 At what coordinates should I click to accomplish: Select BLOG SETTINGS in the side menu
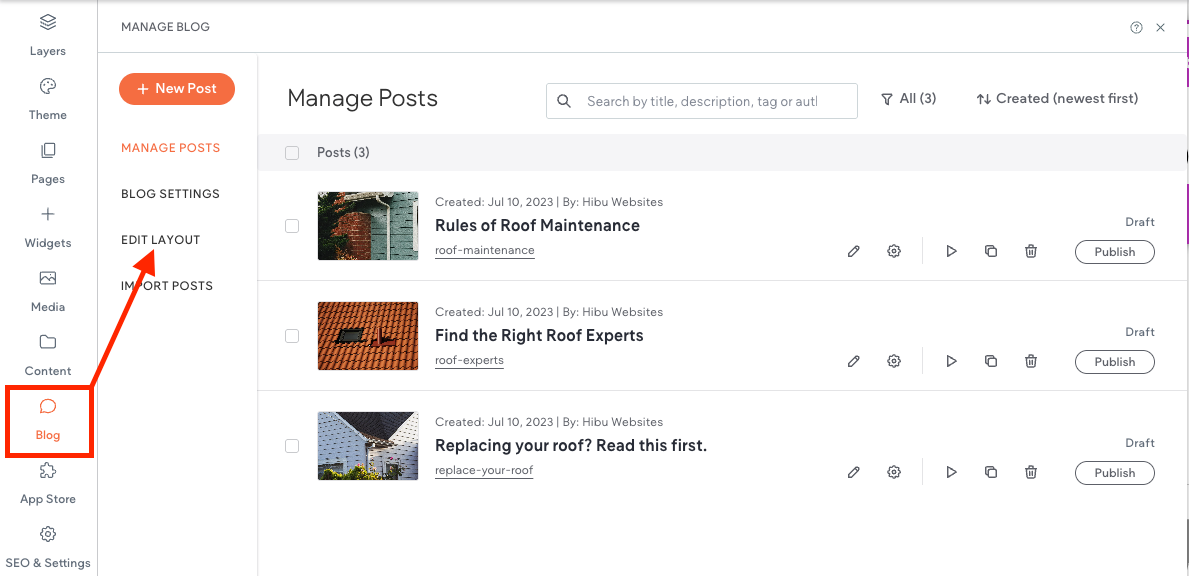[171, 194]
